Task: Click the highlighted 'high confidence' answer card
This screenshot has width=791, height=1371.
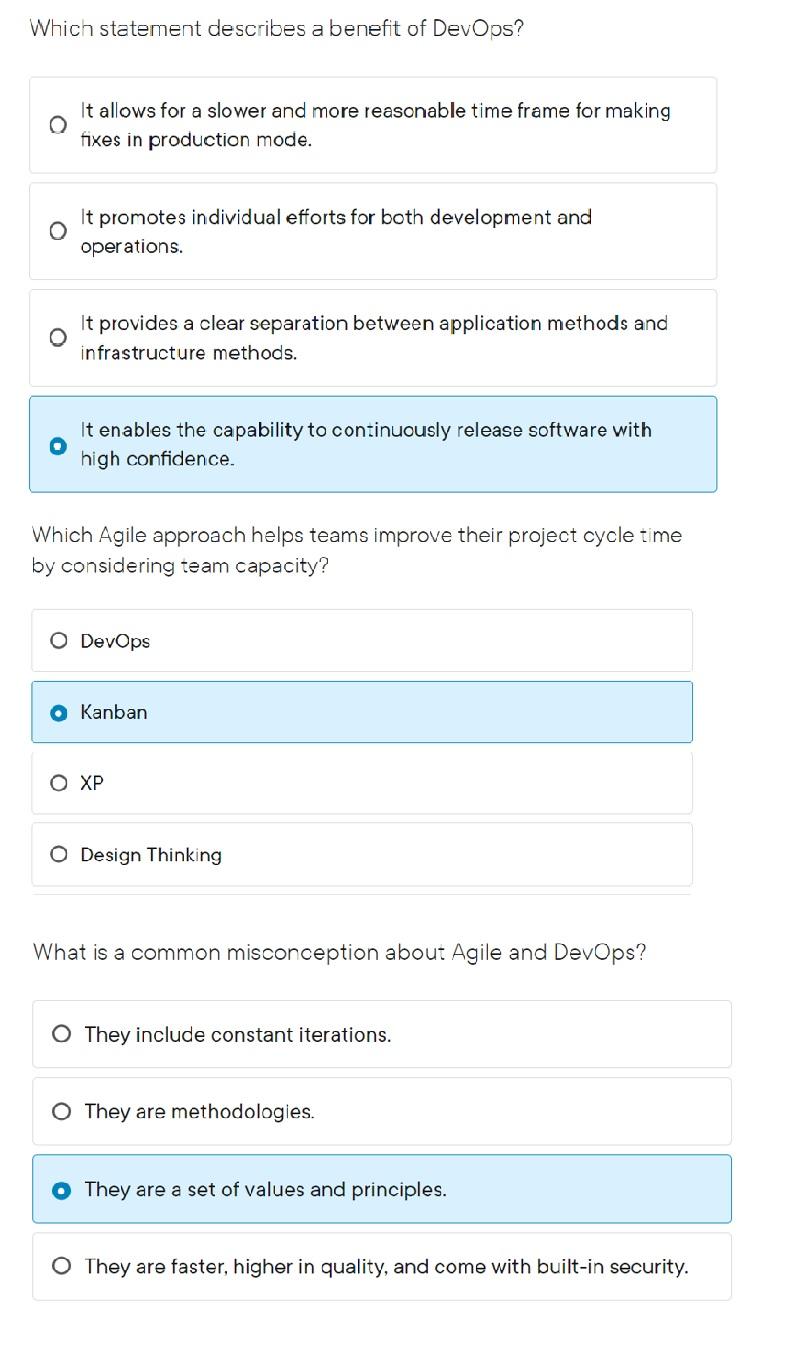Action: point(373,444)
